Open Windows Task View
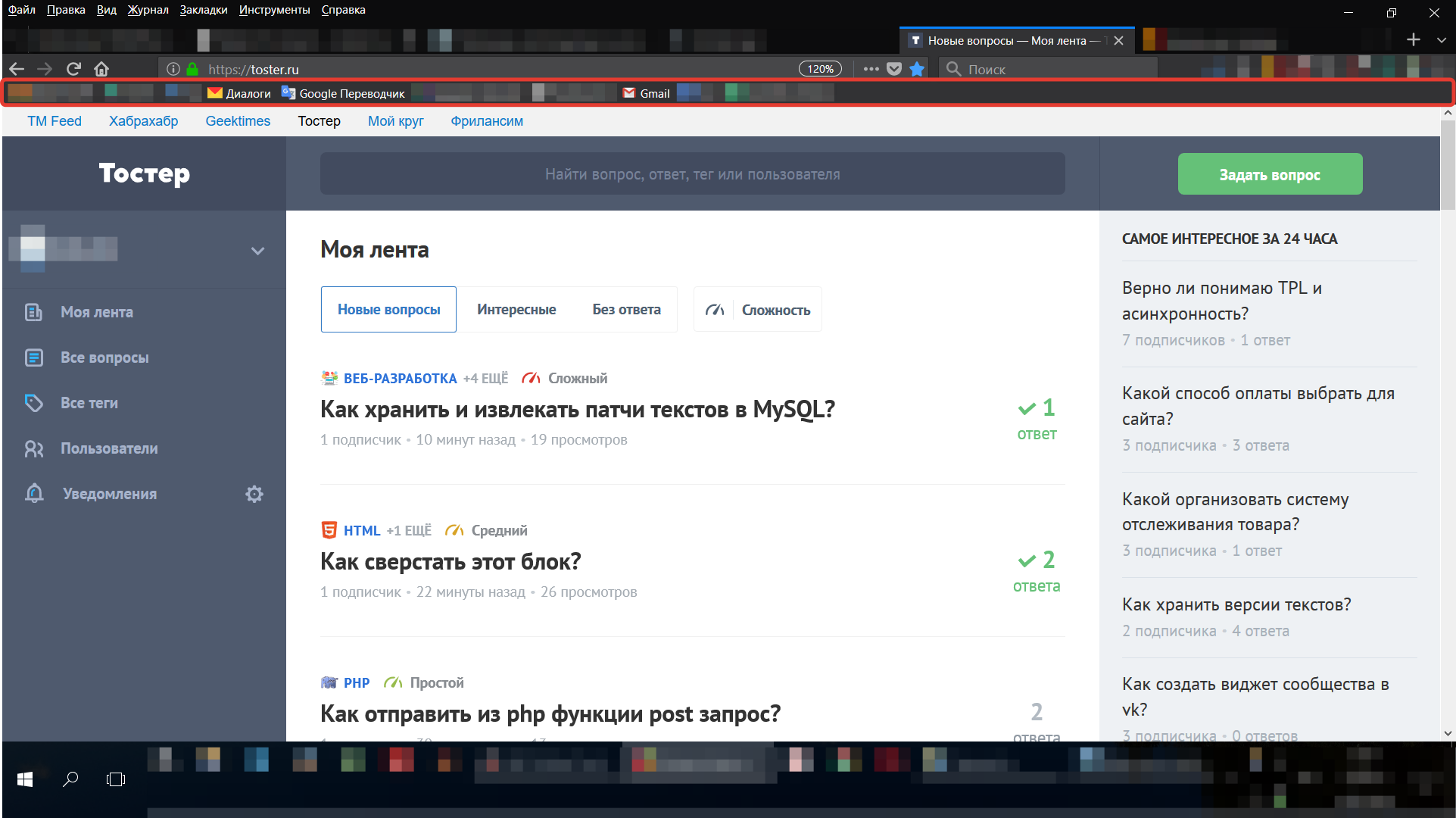The image size is (1456, 818). click(x=116, y=779)
